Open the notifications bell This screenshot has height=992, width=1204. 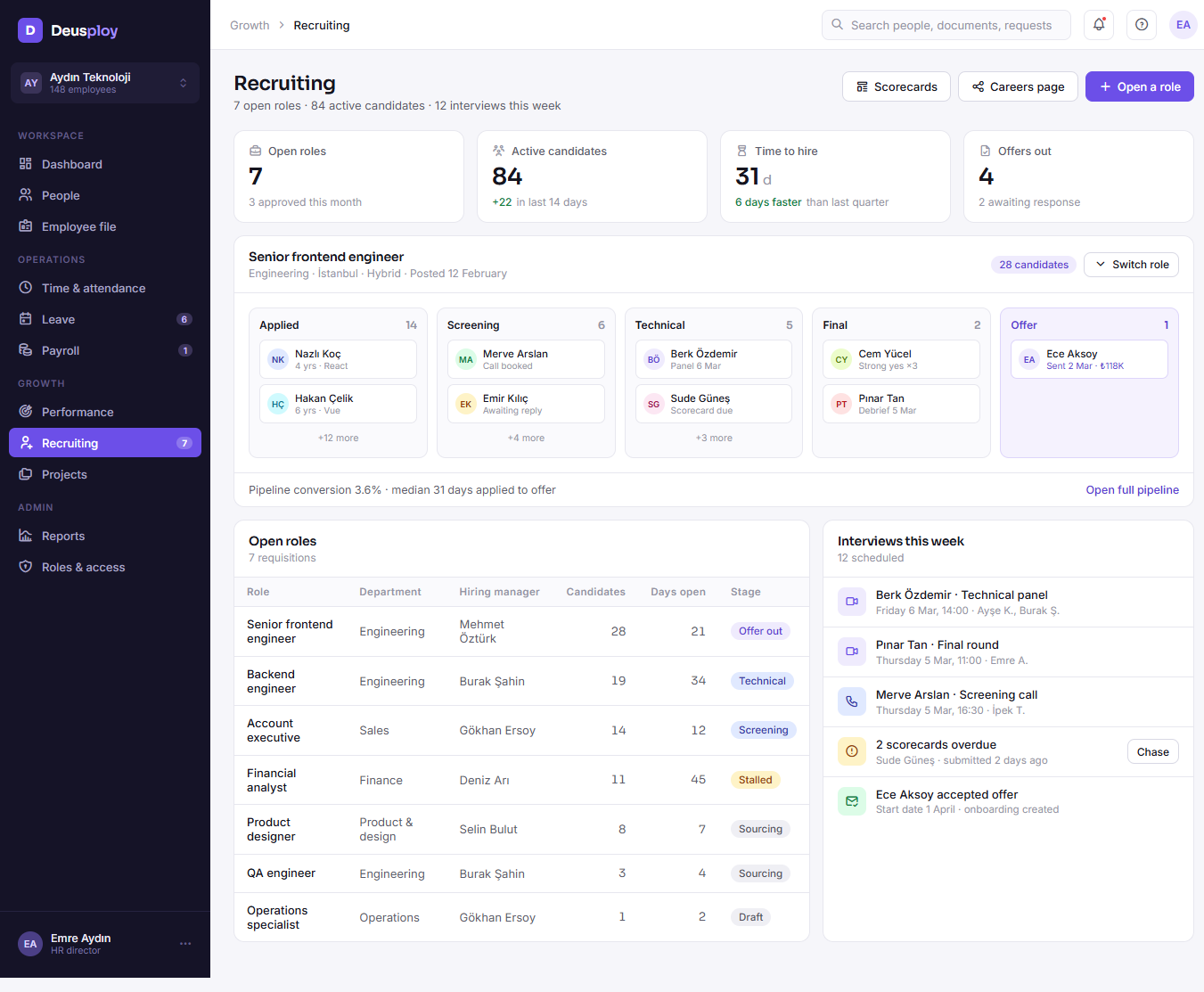click(1099, 25)
